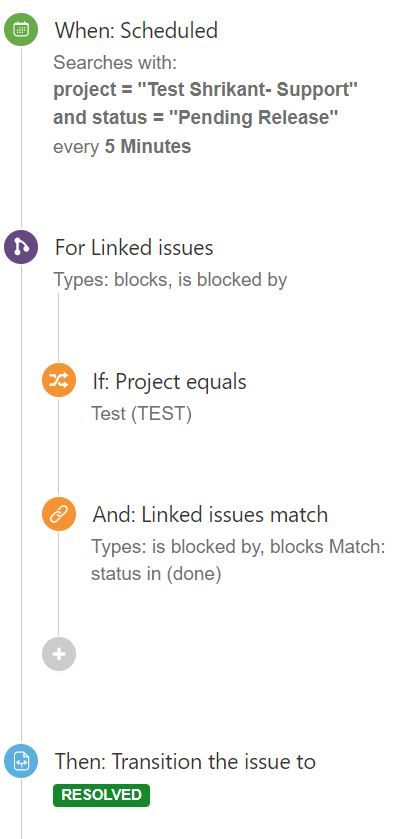Open the When: Scheduled trigger title
This screenshot has width=407, height=839.
point(136,30)
